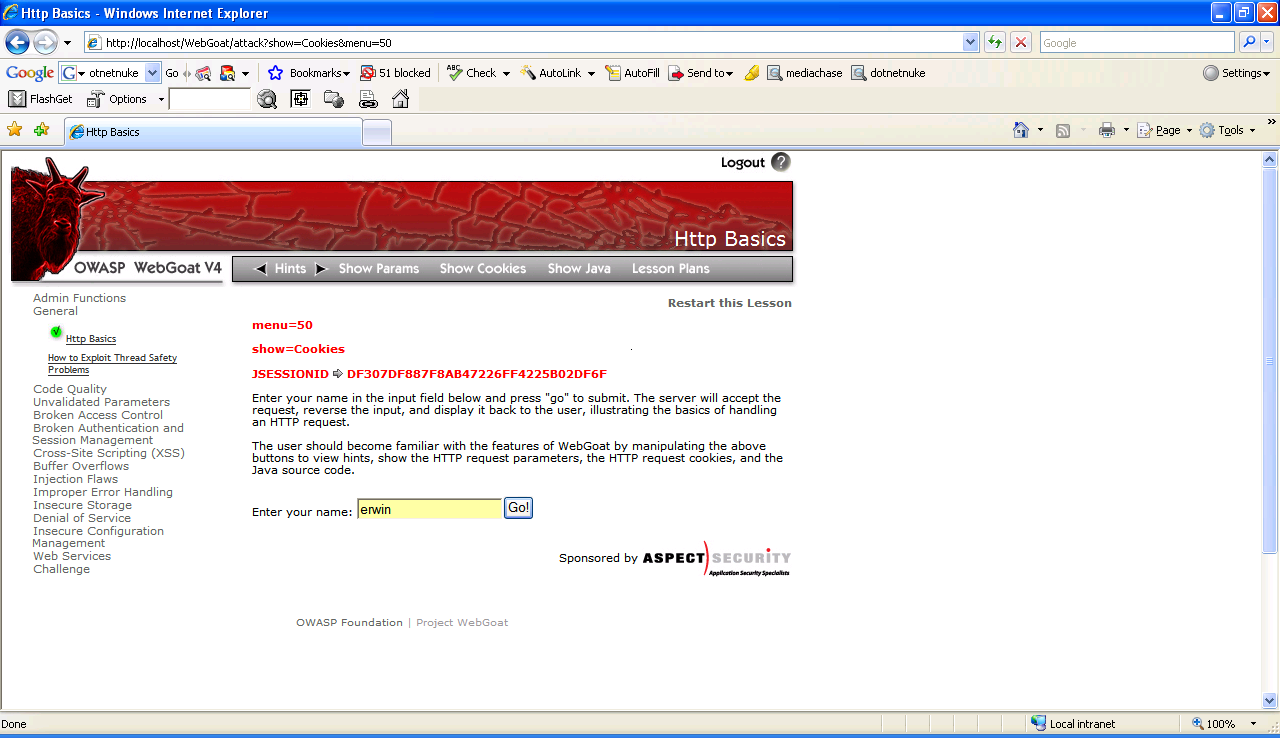Click the yellow Favorites Center star
The height and width of the screenshot is (738, 1280).
pyautogui.click(x=14, y=130)
